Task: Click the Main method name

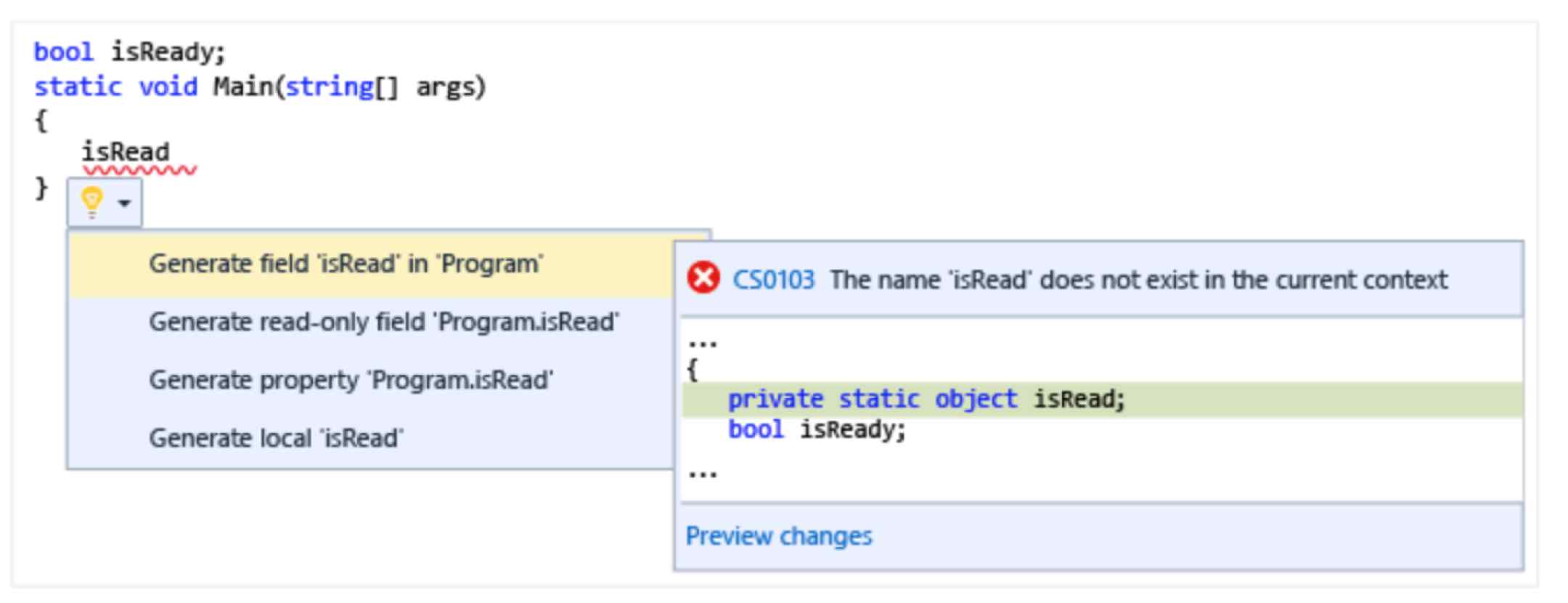Action: click(242, 87)
